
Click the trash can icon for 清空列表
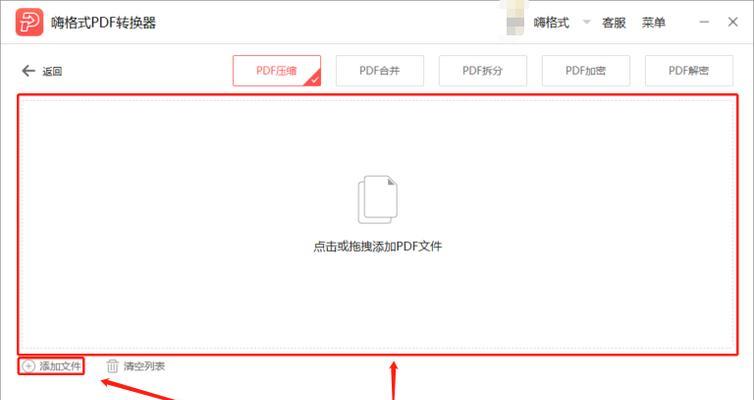[112, 366]
